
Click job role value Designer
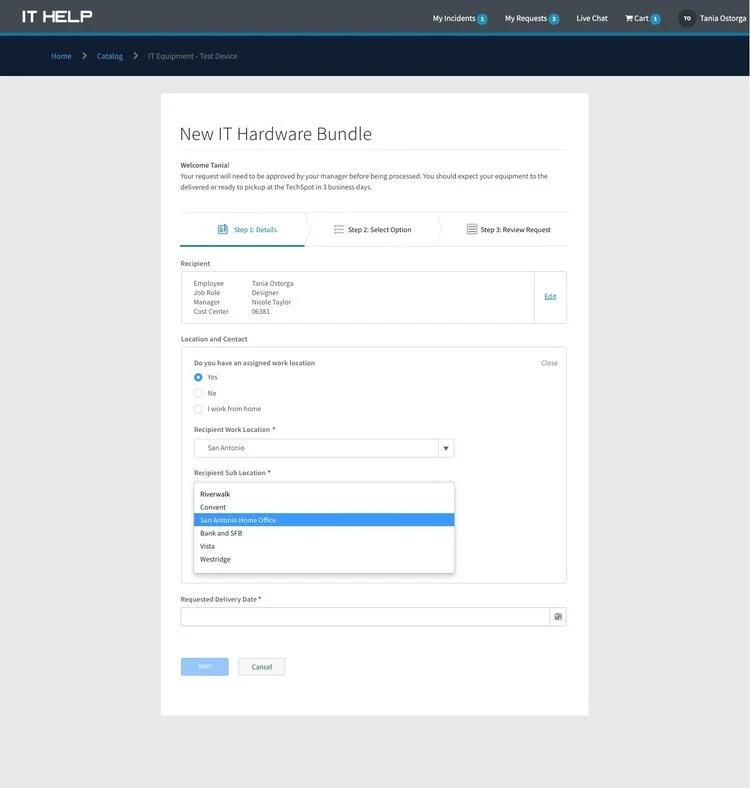click(x=265, y=292)
